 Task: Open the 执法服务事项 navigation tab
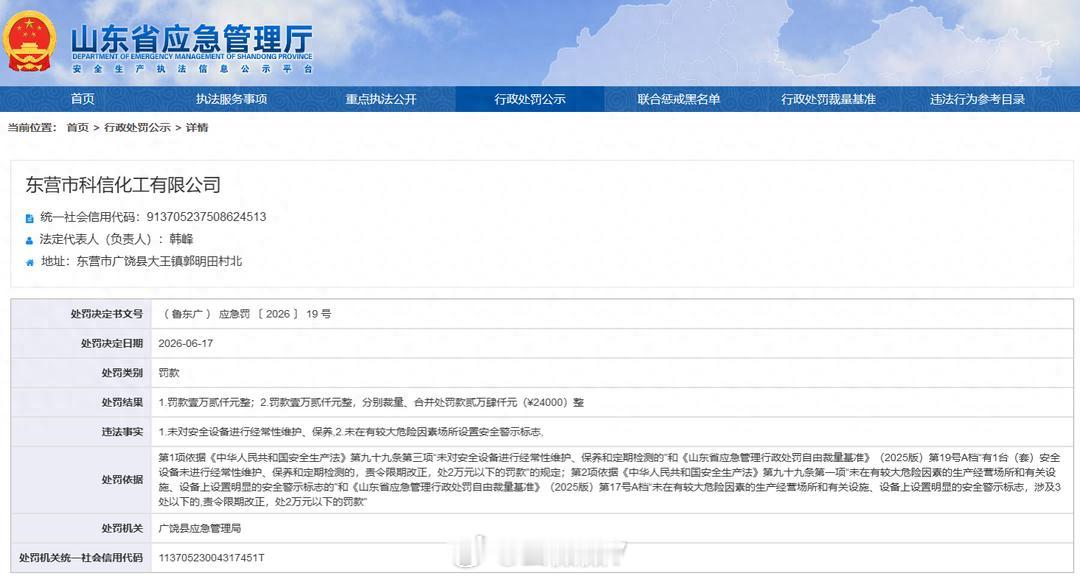click(231, 99)
